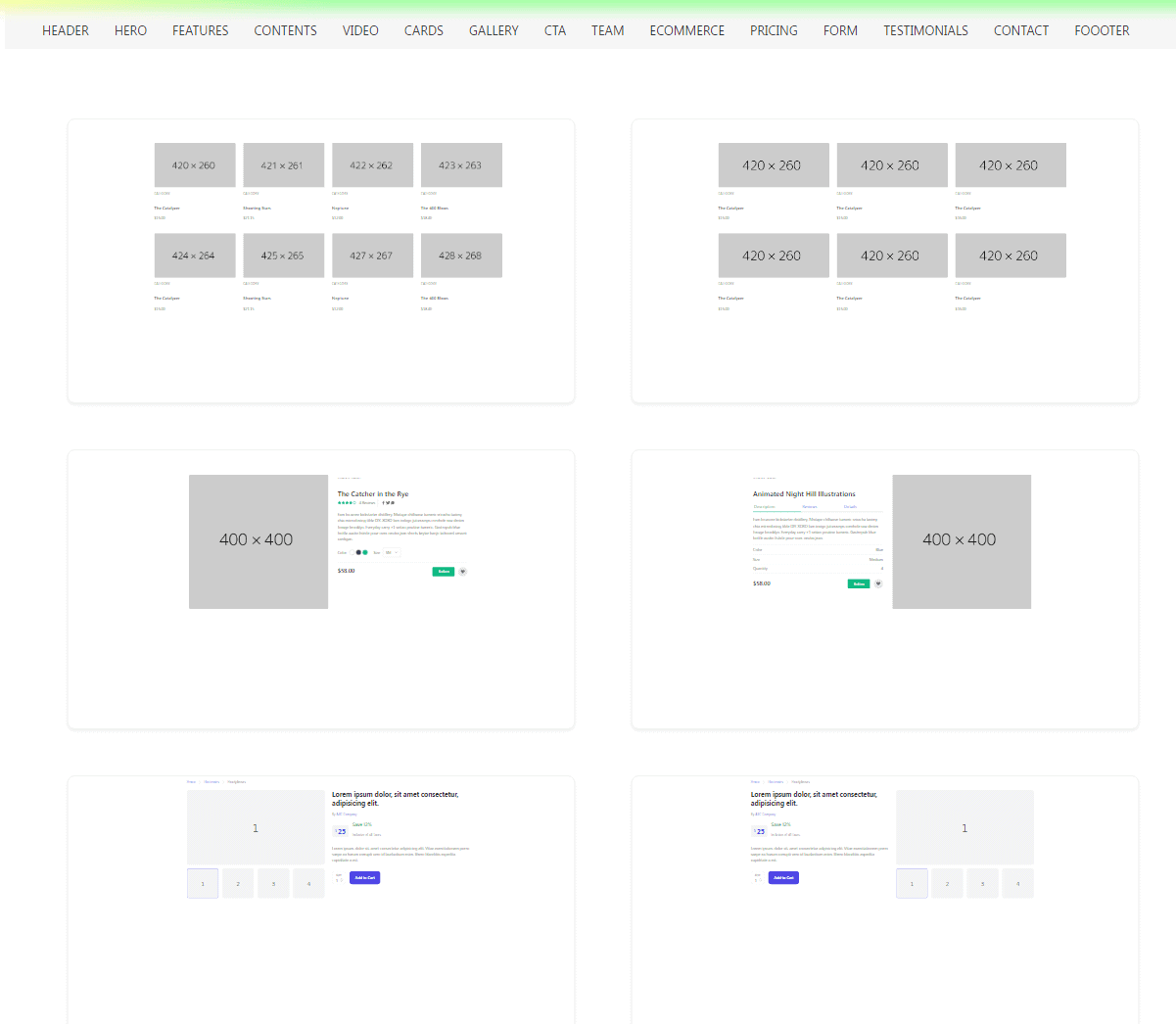Pick the dark navy color swatch
The width and height of the screenshot is (1176, 1024).
click(x=358, y=552)
